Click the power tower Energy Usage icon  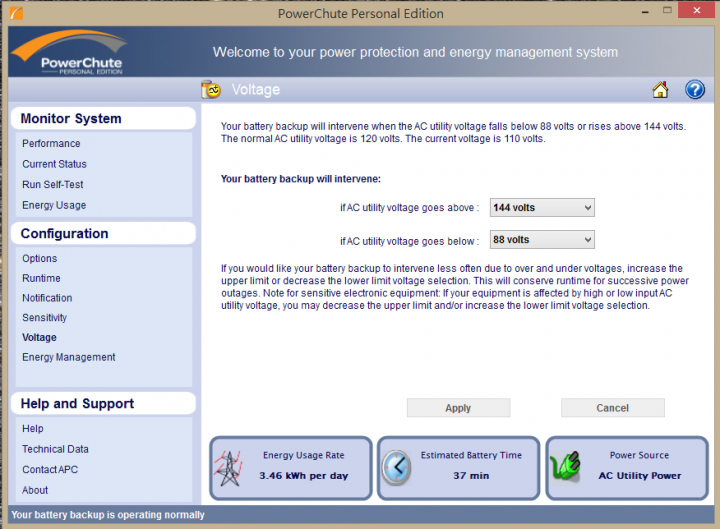point(228,468)
